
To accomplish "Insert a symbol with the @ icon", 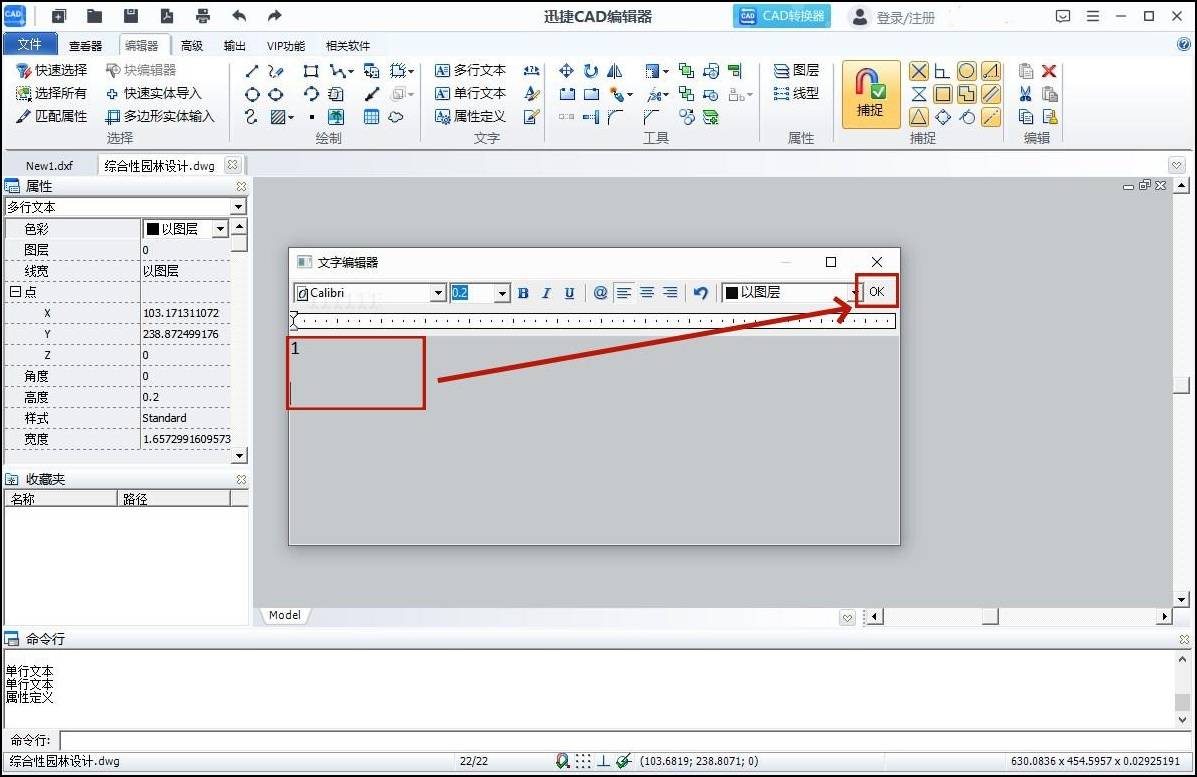I will (x=601, y=292).
